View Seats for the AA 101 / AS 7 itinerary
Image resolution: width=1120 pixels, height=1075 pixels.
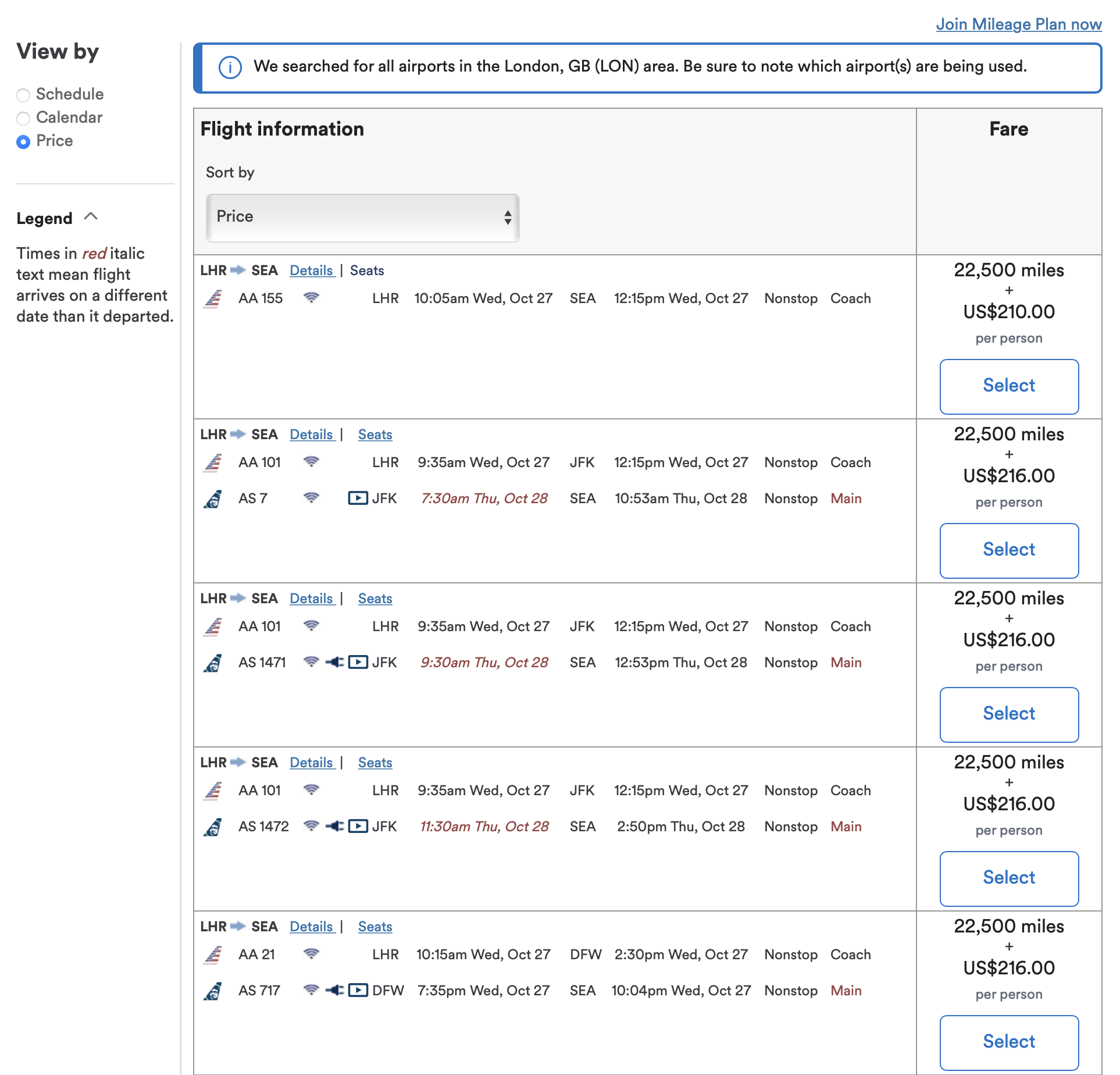point(374,435)
